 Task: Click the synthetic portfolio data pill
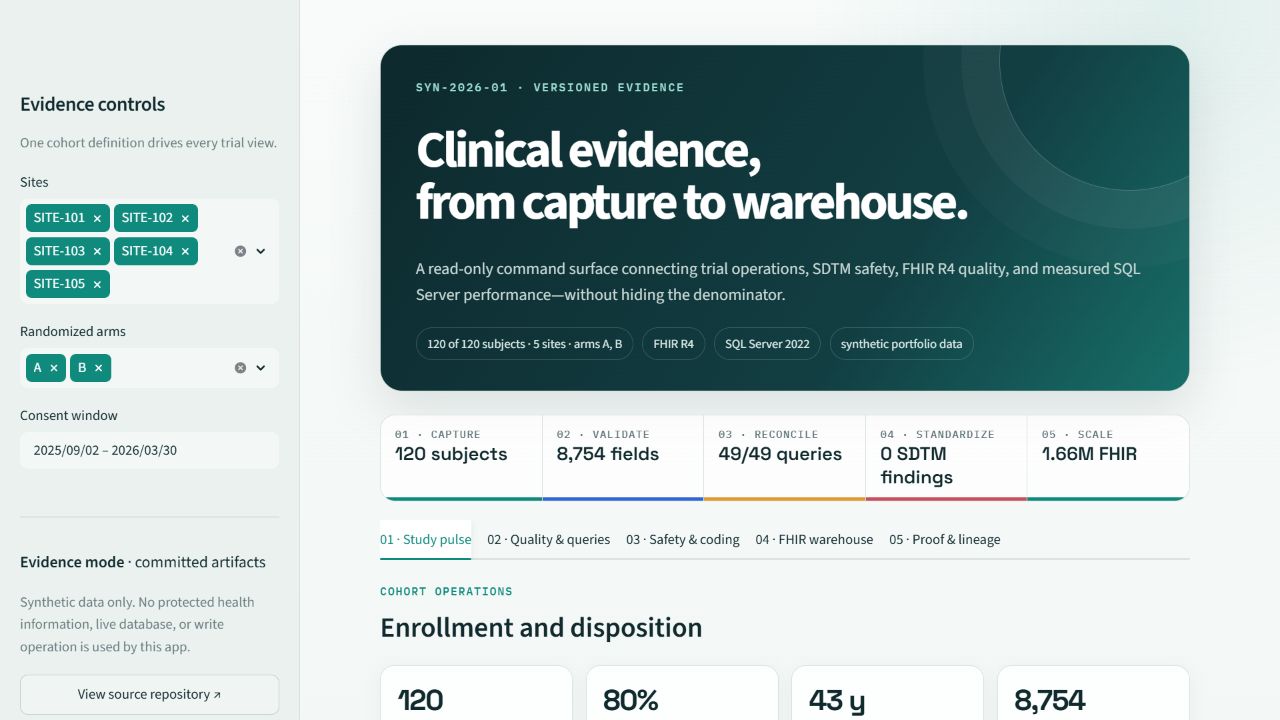tap(901, 344)
